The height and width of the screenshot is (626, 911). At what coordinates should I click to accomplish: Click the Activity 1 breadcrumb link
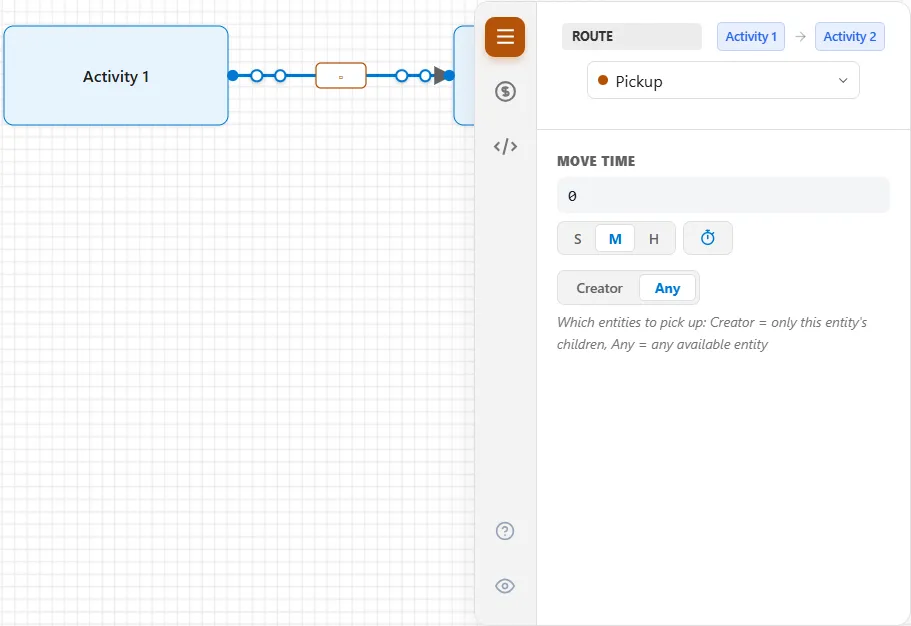[x=751, y=37]
